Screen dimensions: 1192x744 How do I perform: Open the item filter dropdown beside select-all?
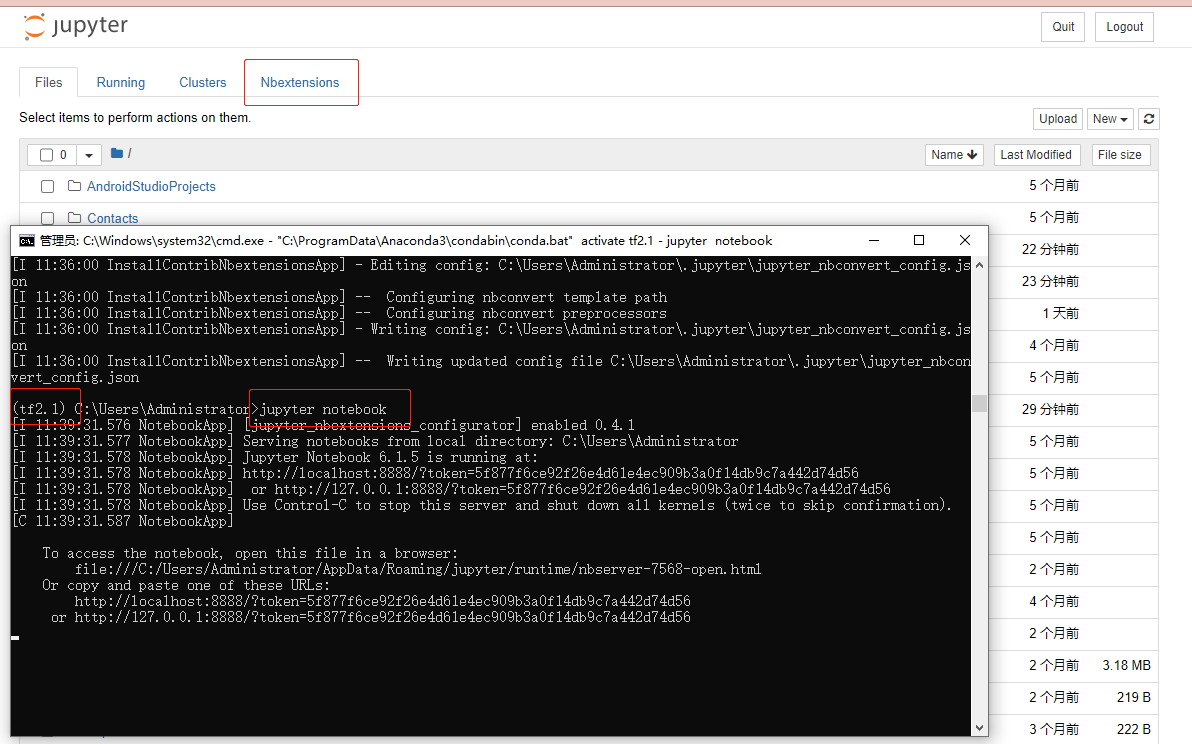(x=88, y=155)
